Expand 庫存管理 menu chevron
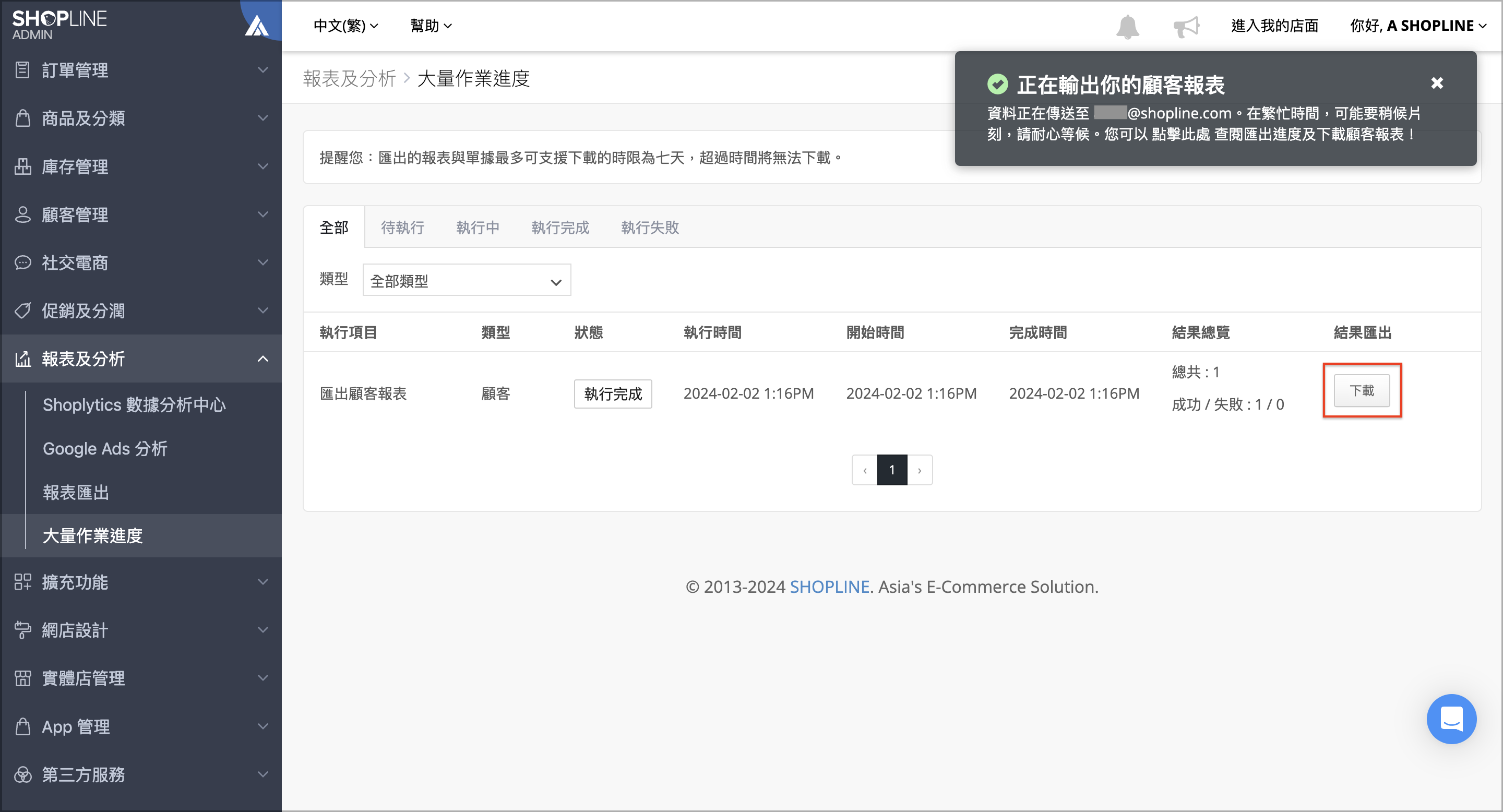1503x812 pixels. coord(263,166)
